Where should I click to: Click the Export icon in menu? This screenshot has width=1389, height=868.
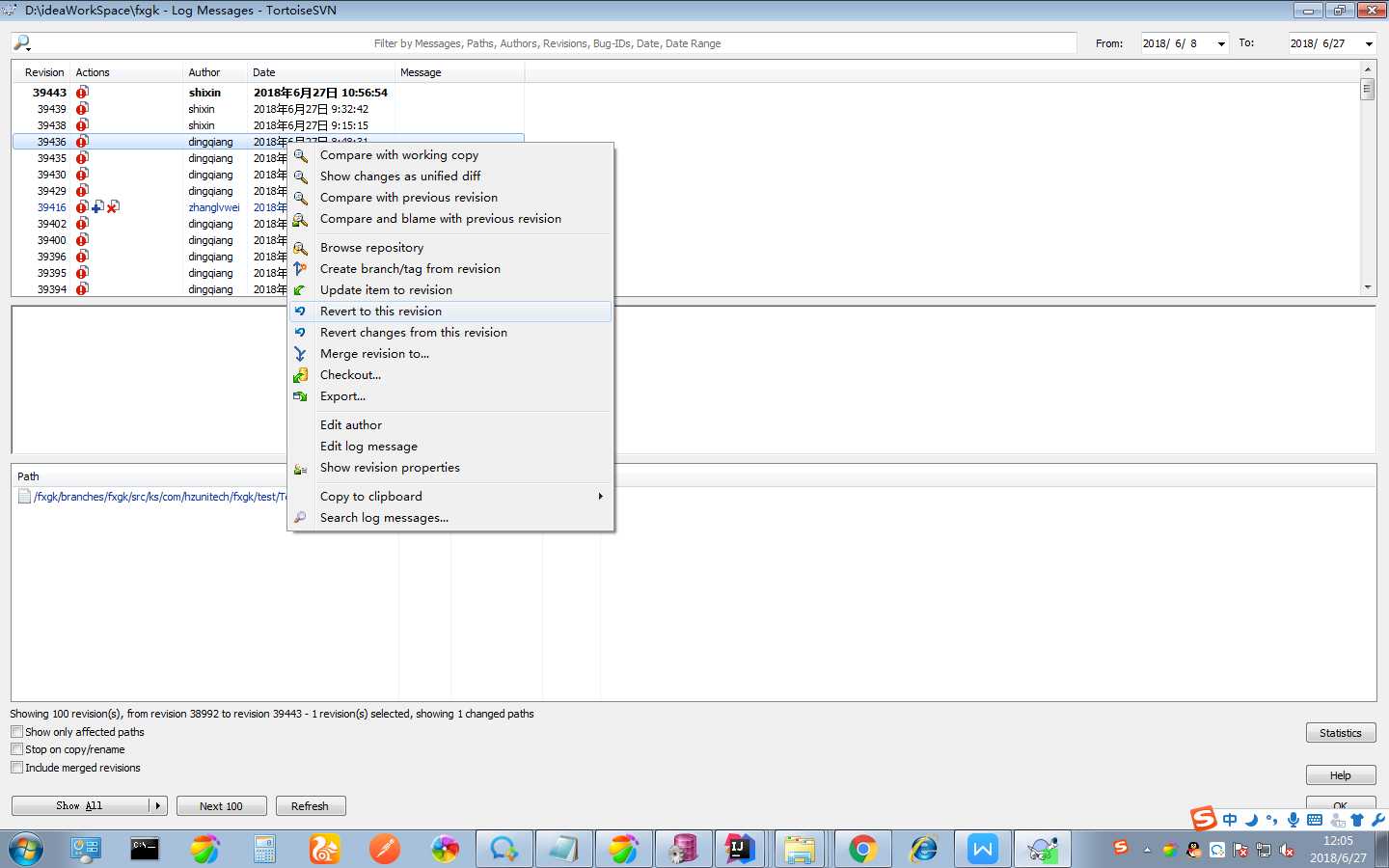click(301, 396)
